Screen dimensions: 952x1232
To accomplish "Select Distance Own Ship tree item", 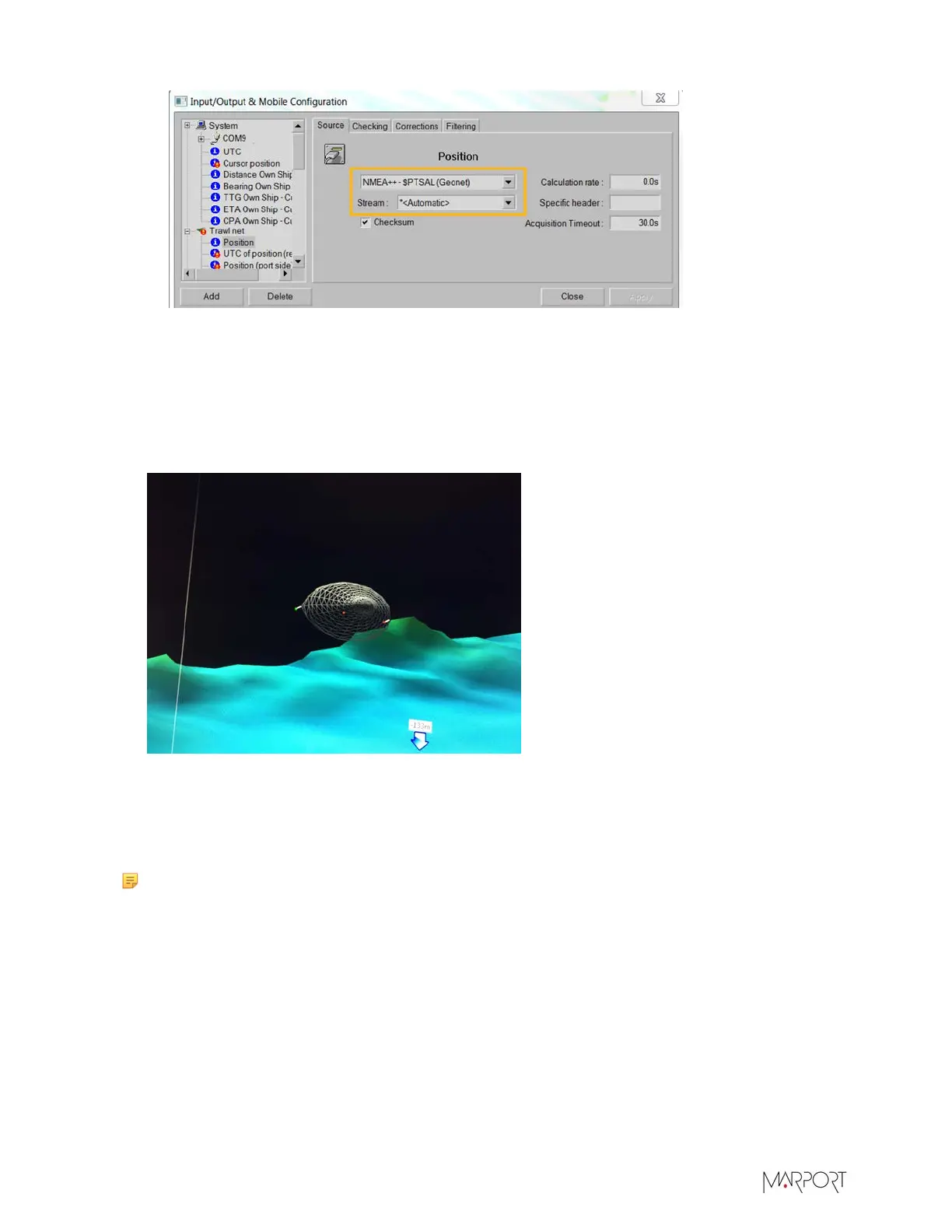I will coord(257,174).
